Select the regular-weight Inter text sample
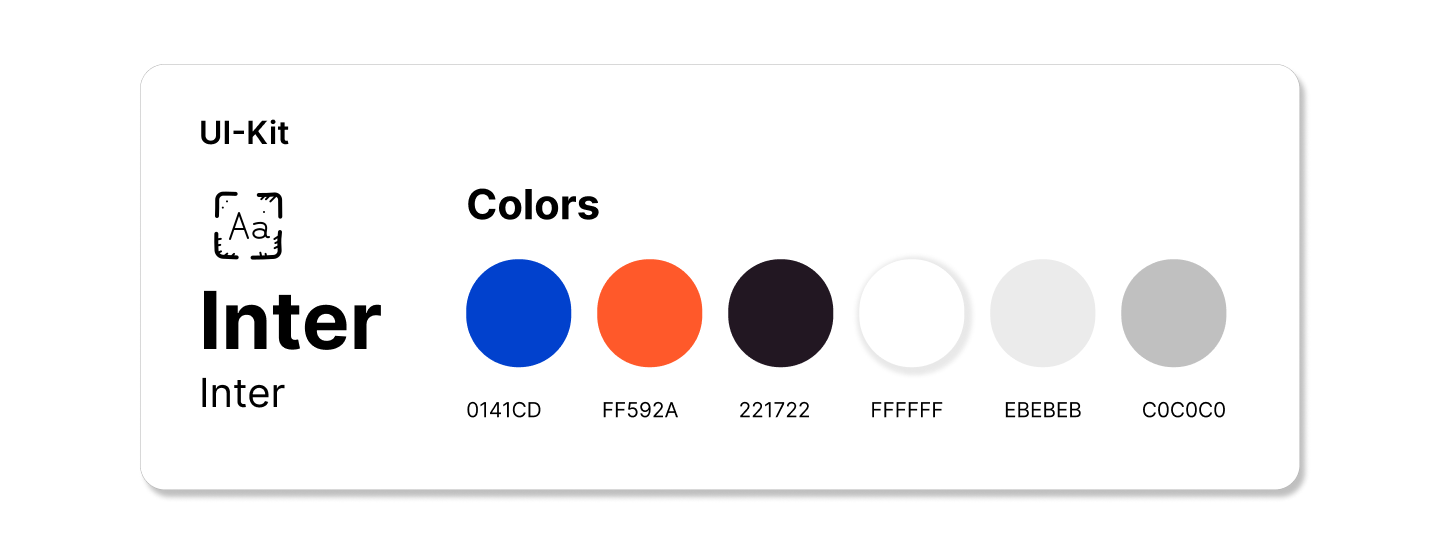The height and width of the screenshot is (554, 1440). (242, 393)
